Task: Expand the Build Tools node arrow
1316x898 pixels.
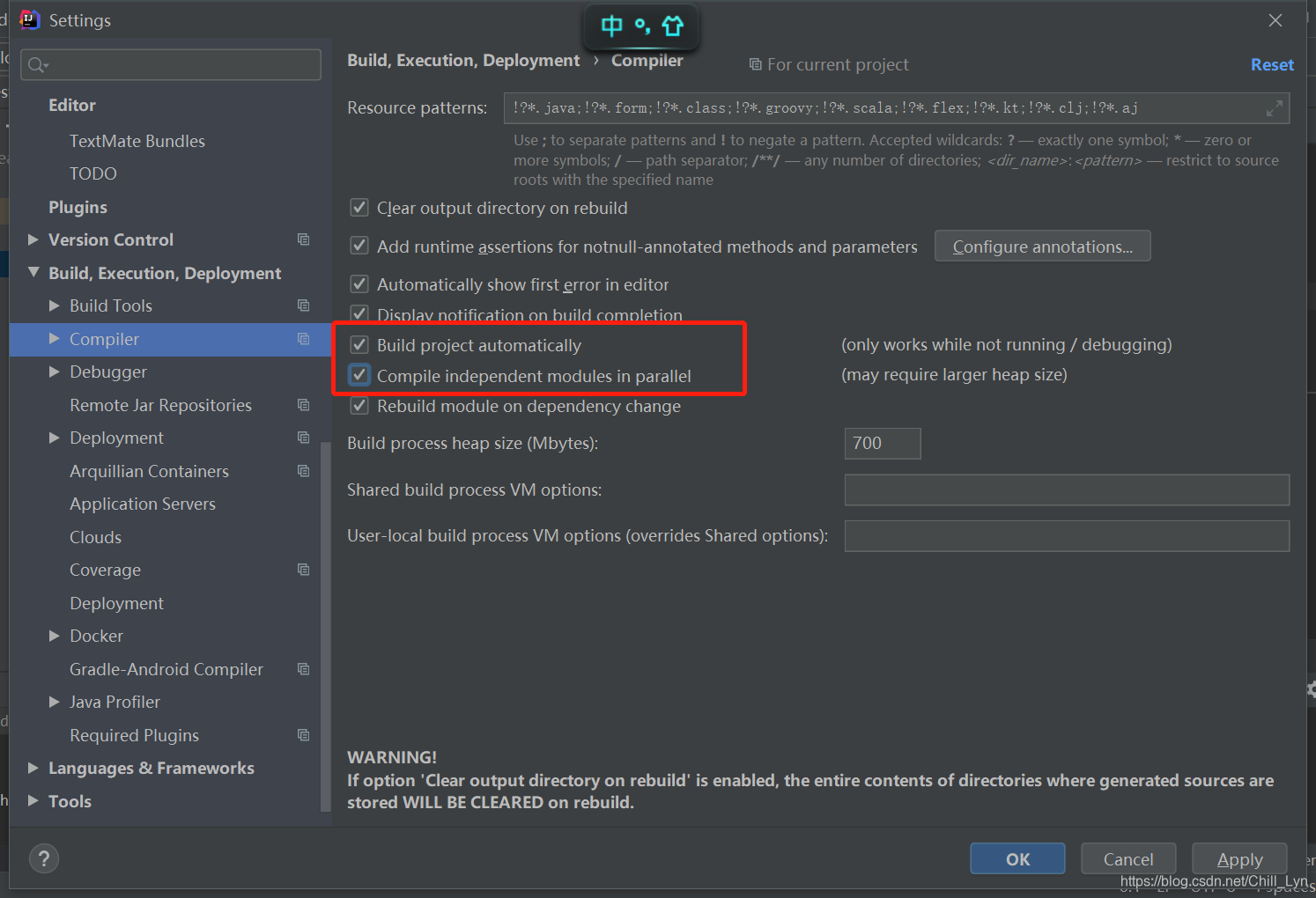Action: [54, 305]
